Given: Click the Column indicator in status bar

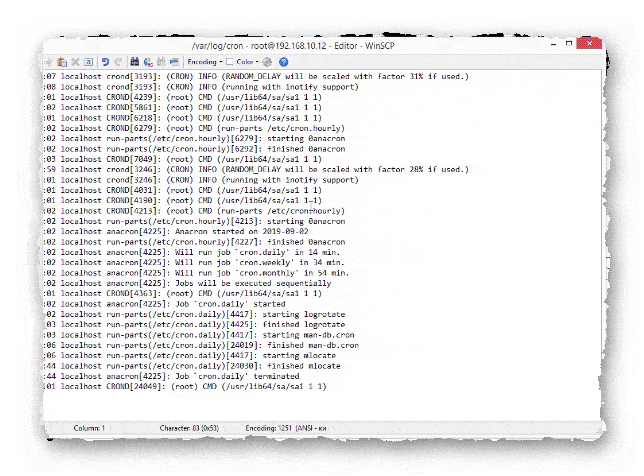Looking at the screenshot, I should pyautogui.click(x=89, y=427).
